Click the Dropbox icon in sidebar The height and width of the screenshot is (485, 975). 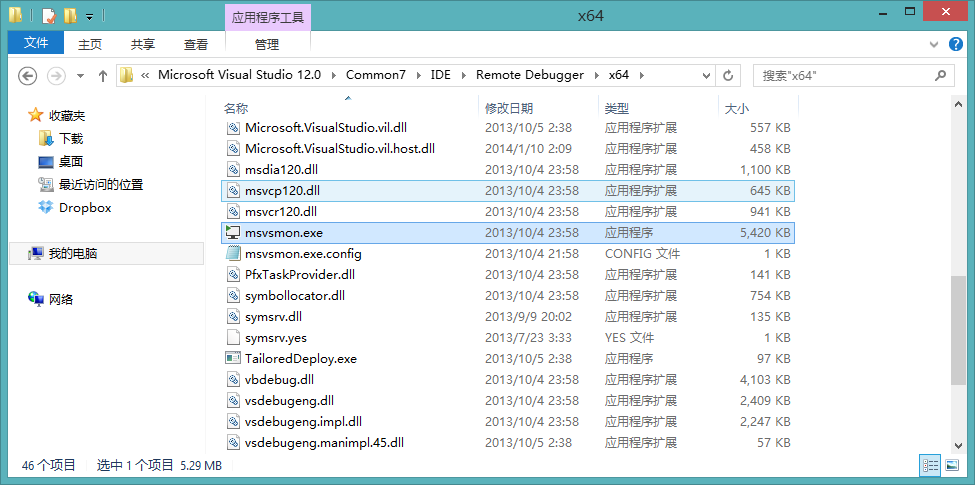click(x=46, y=208)
